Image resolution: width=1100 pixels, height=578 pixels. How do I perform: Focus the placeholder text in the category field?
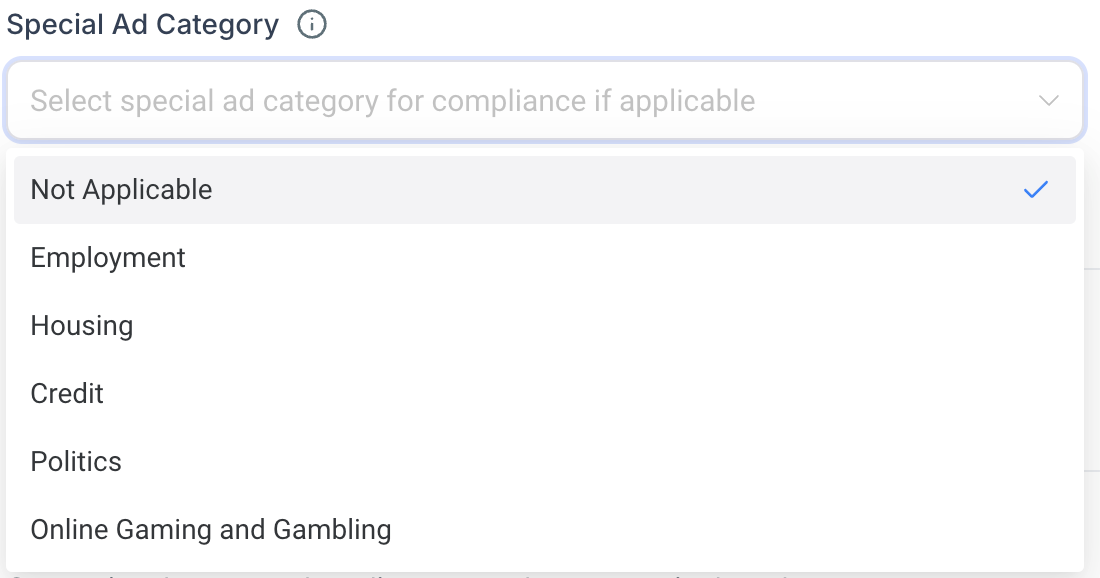click(x=393, y=101)
